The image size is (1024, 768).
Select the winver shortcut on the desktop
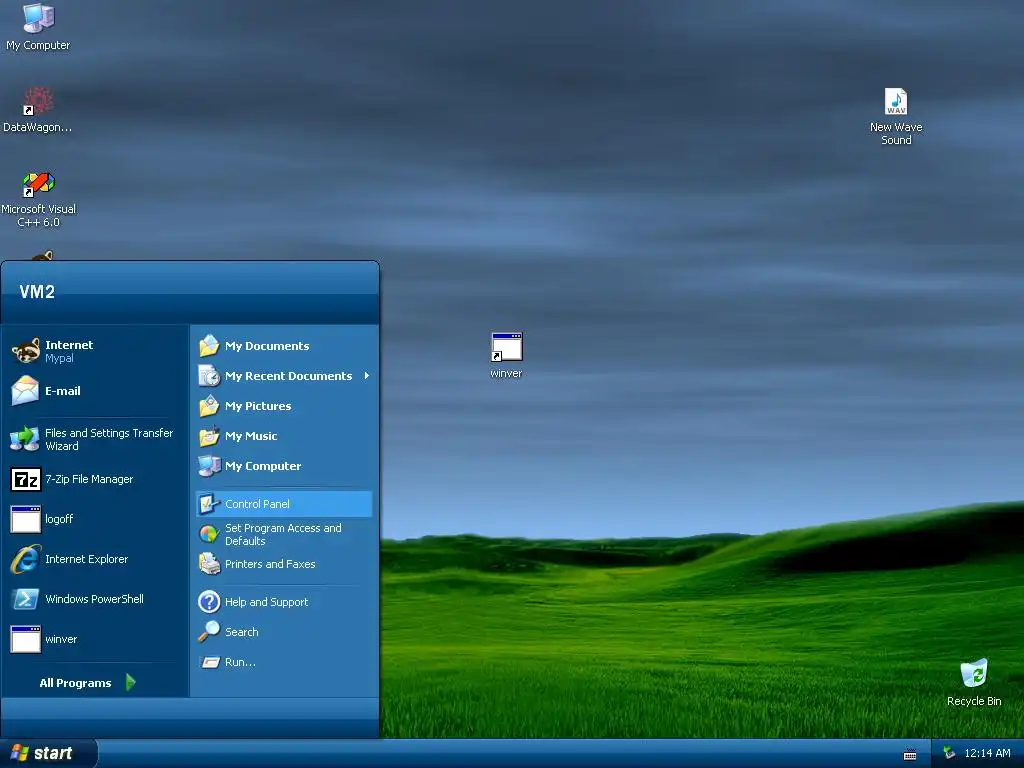point(506,355)
